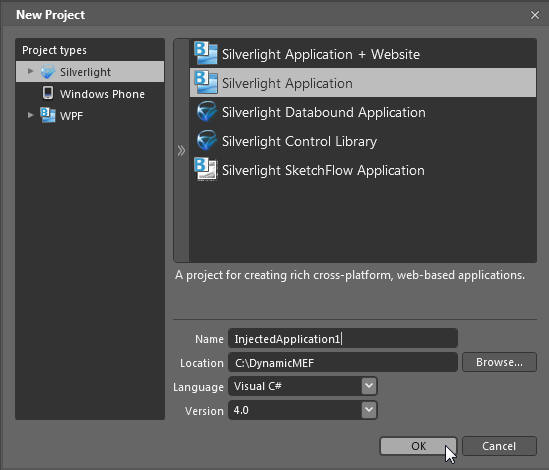This screenshot has width=549, height=470.
Task: Expand the WPF tree node arrow
Action: tap(30, 115)
